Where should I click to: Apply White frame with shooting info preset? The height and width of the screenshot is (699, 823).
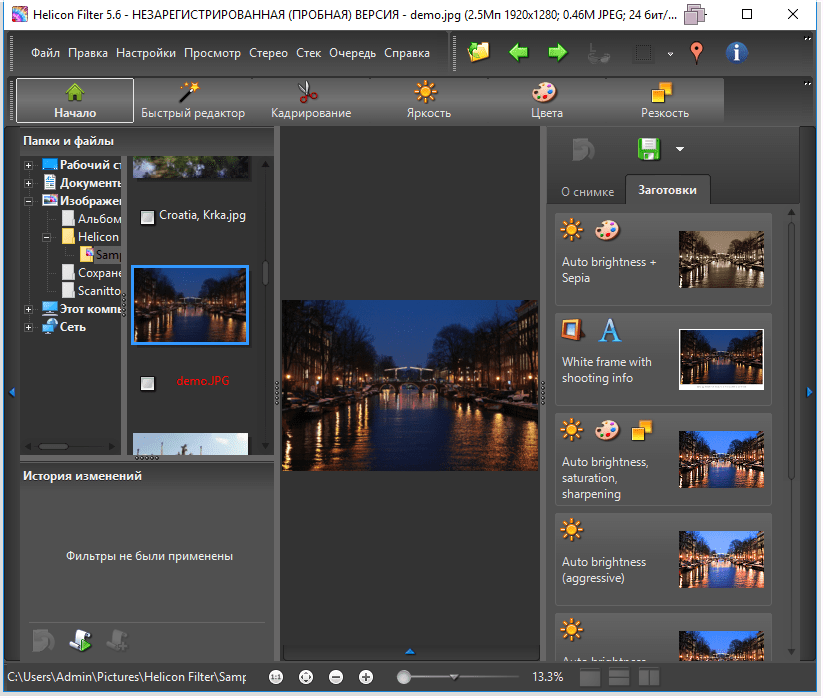[x=663, y=359]
